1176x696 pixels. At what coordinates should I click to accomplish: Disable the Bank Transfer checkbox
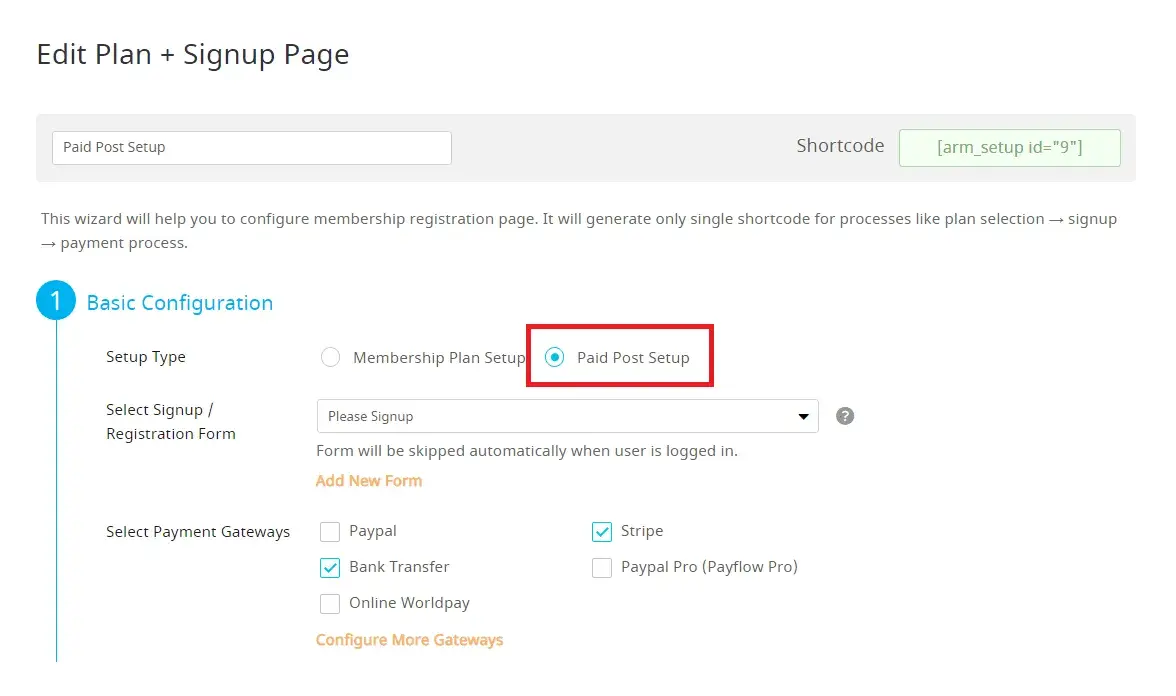330,568
